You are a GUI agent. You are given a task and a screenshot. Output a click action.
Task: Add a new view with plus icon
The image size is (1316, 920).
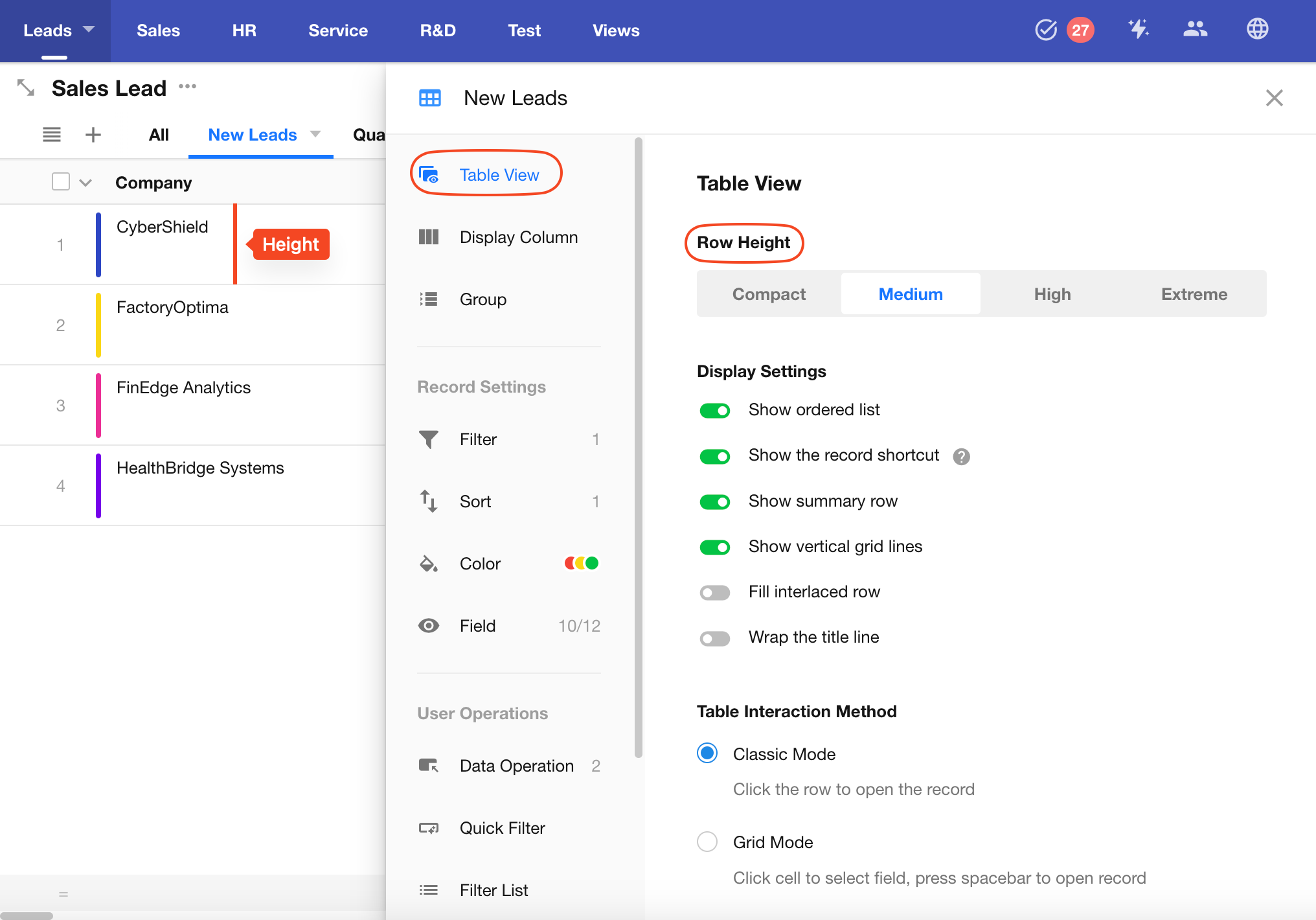pos(93,135)
